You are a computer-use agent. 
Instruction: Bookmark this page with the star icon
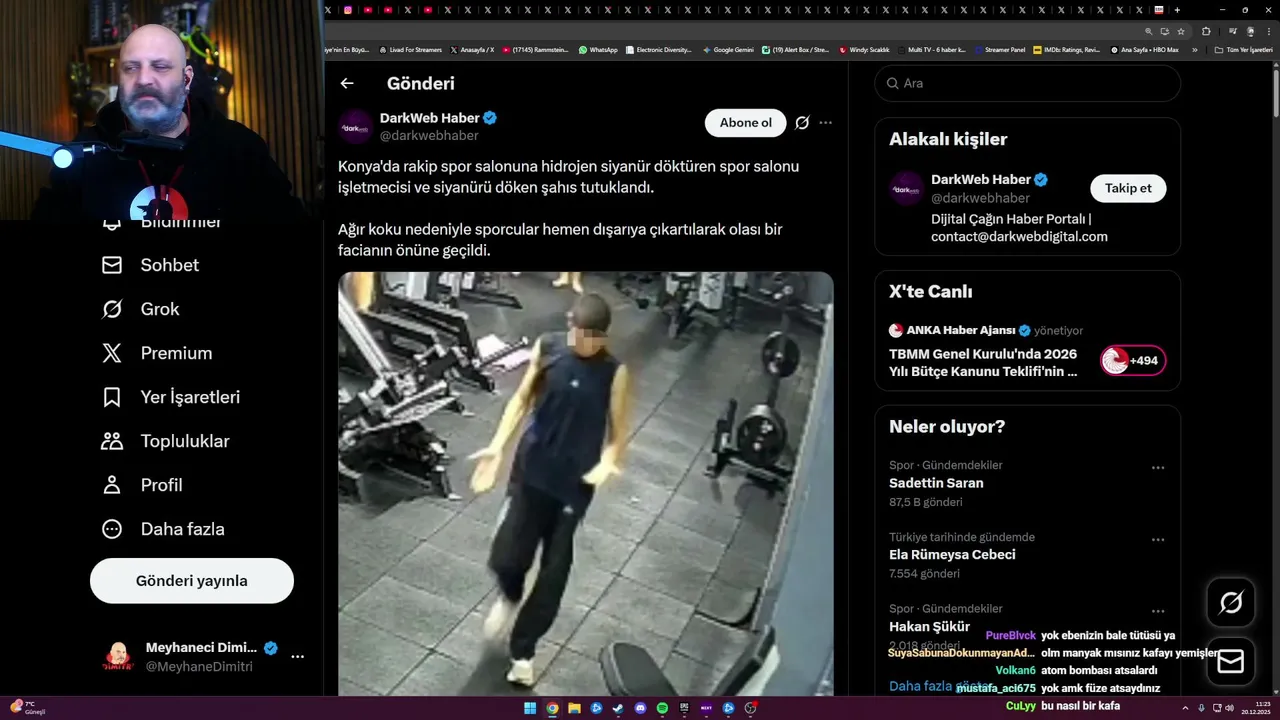pyautogui.click(x=1181, y=31)
